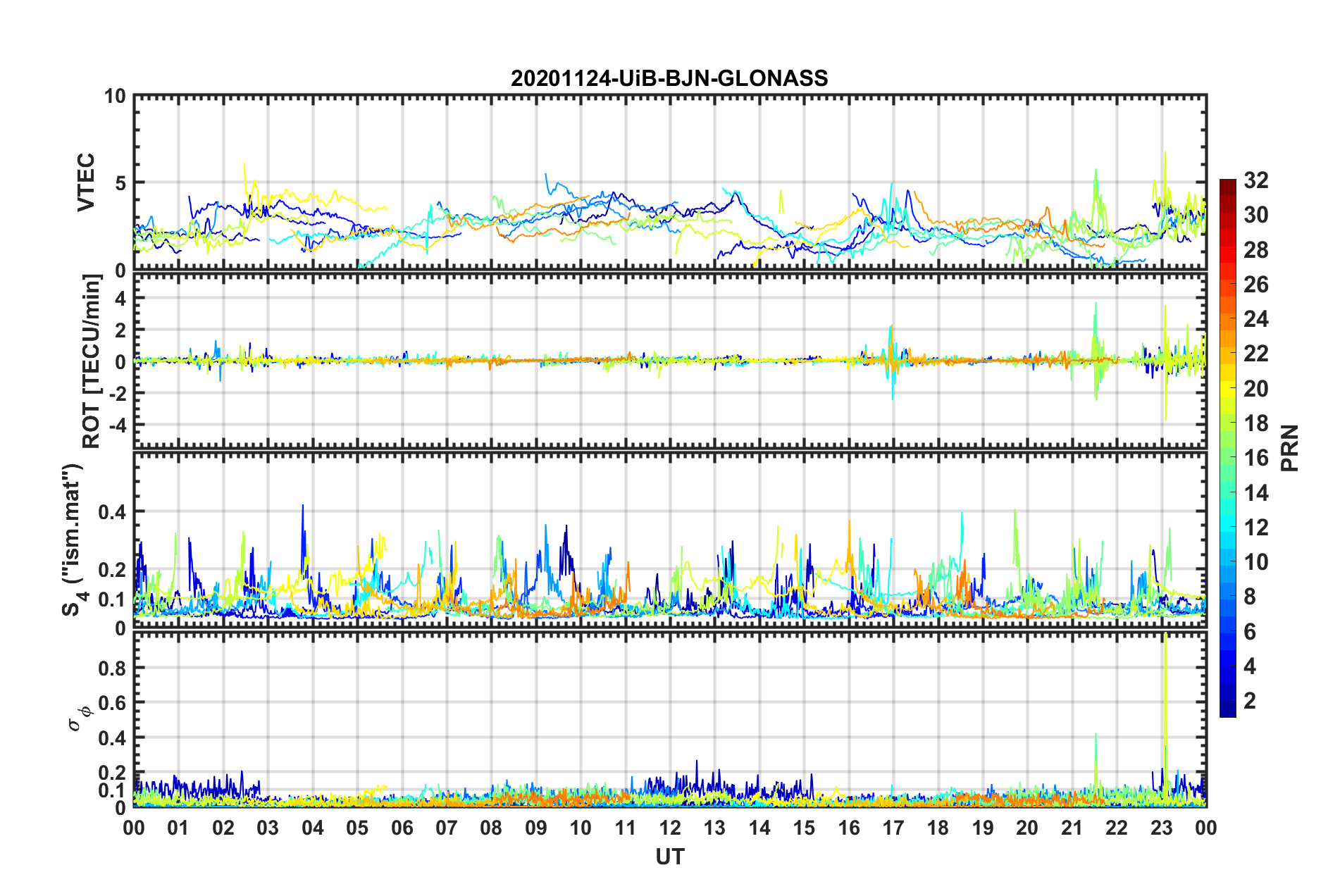Click the S4 tick label 0.4

[x=111, y=511]
